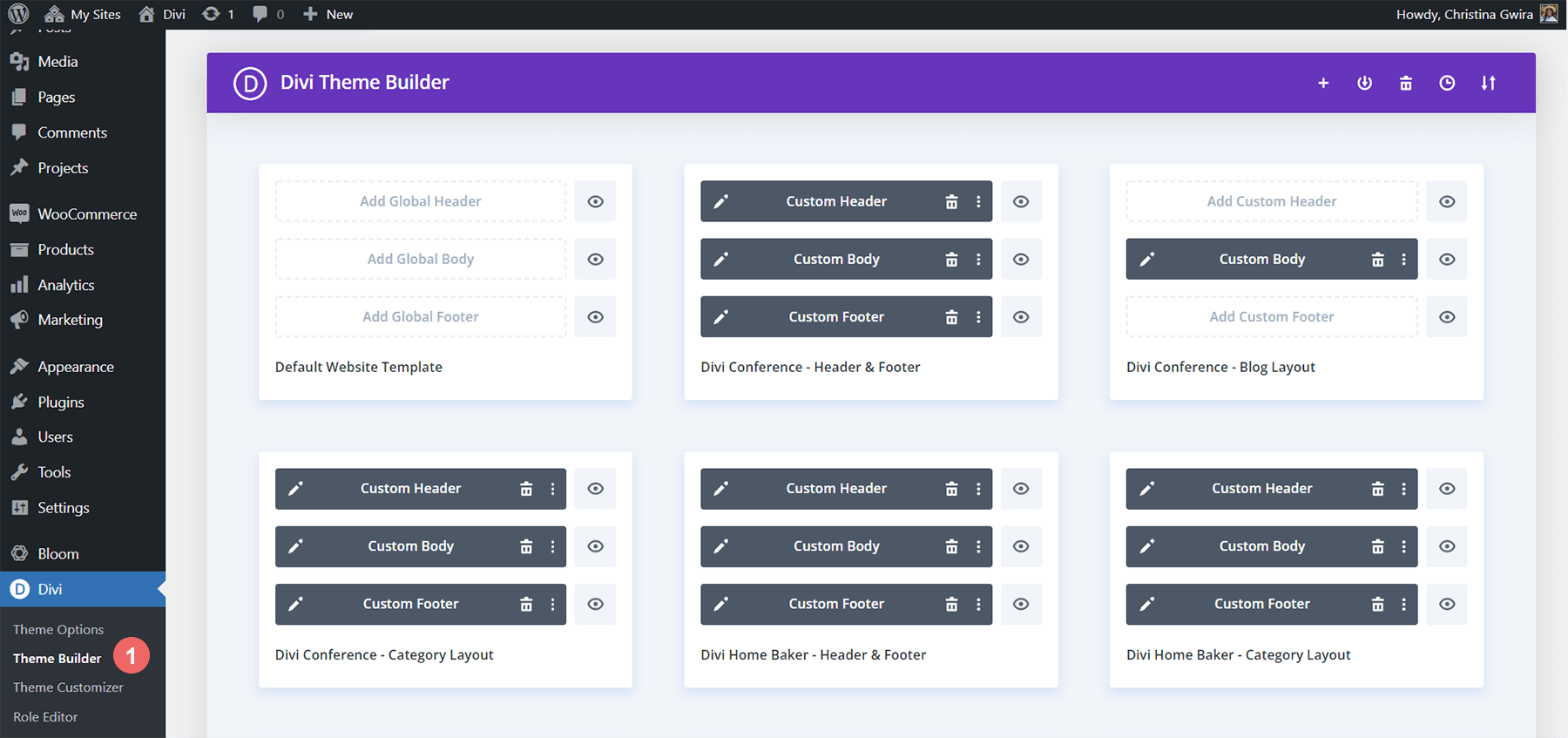Hide Custom Body in Divi Home Baker Header & Footer
Screen dimensions: 1568x738
click(x=1021, y=546)
